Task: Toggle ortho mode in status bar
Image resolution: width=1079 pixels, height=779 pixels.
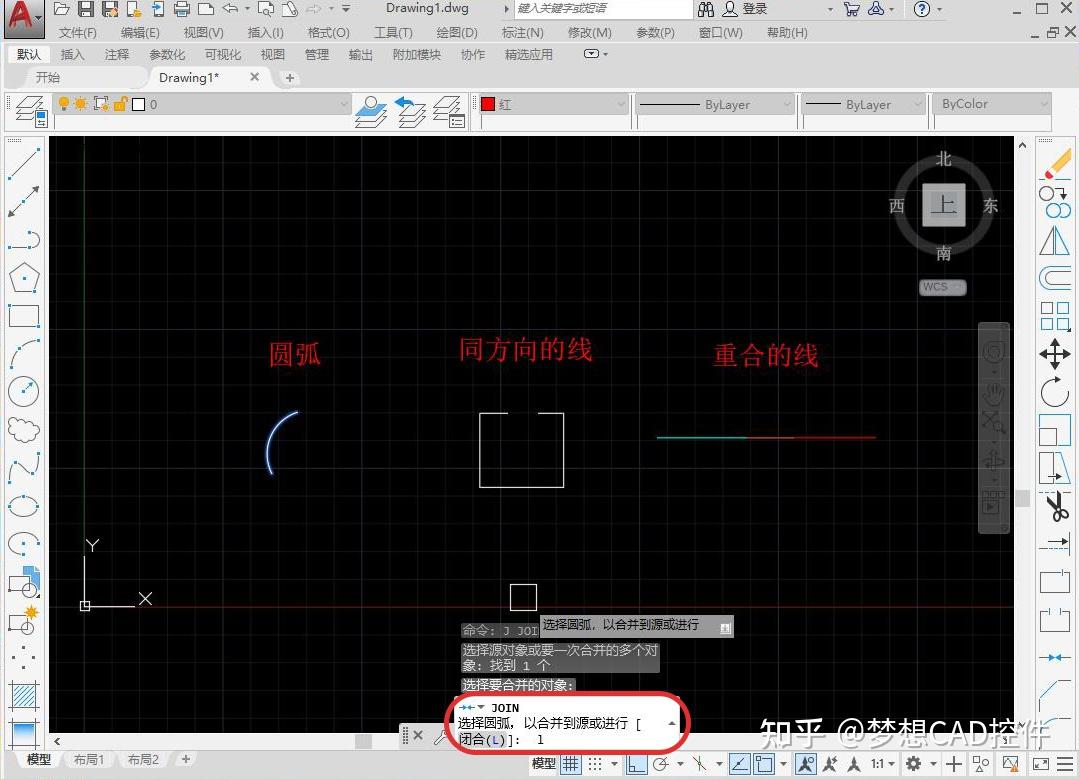Action: (x=637, y=764)
